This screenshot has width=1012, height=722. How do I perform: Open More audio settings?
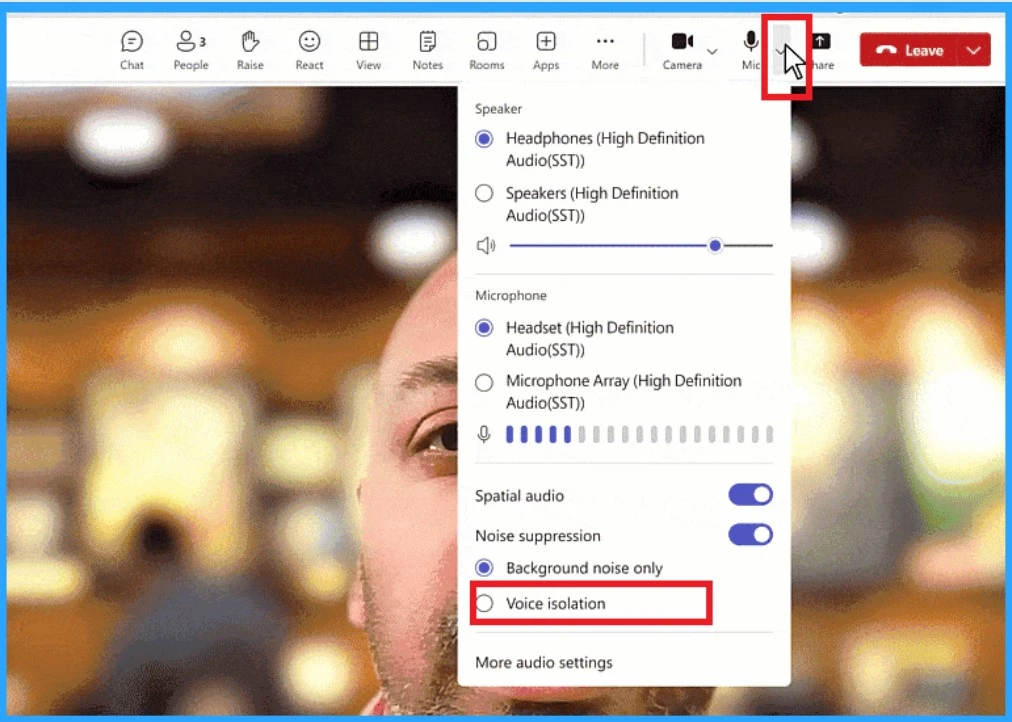pos(543,663)
